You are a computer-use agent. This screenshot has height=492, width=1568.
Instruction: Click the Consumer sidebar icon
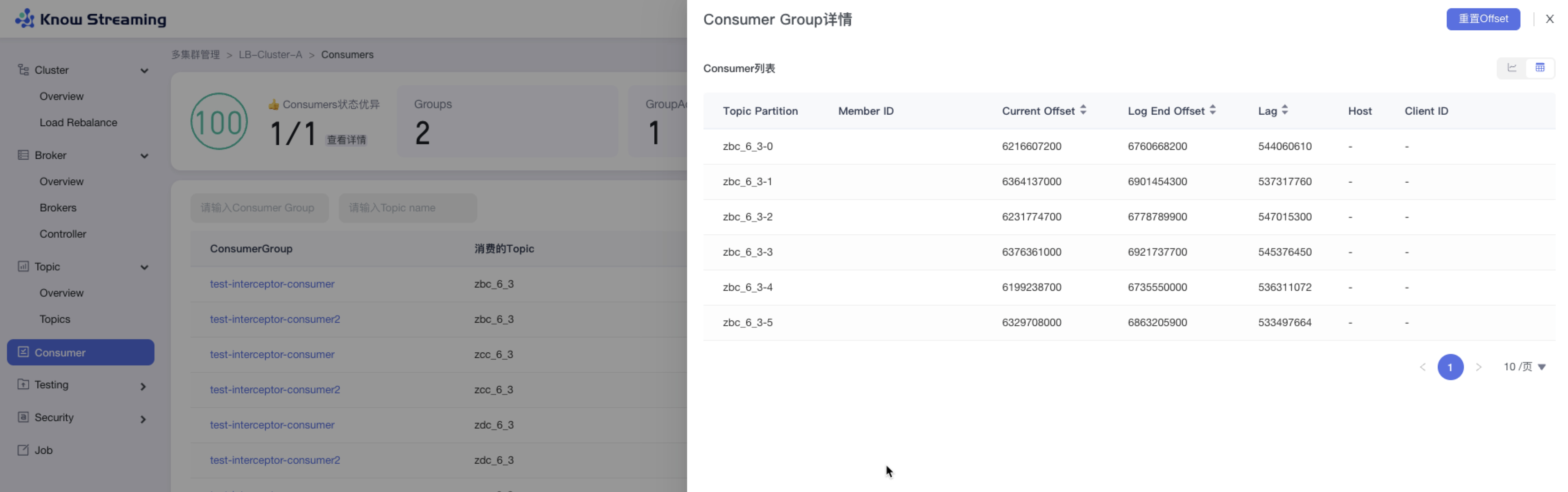click(23, 352)
